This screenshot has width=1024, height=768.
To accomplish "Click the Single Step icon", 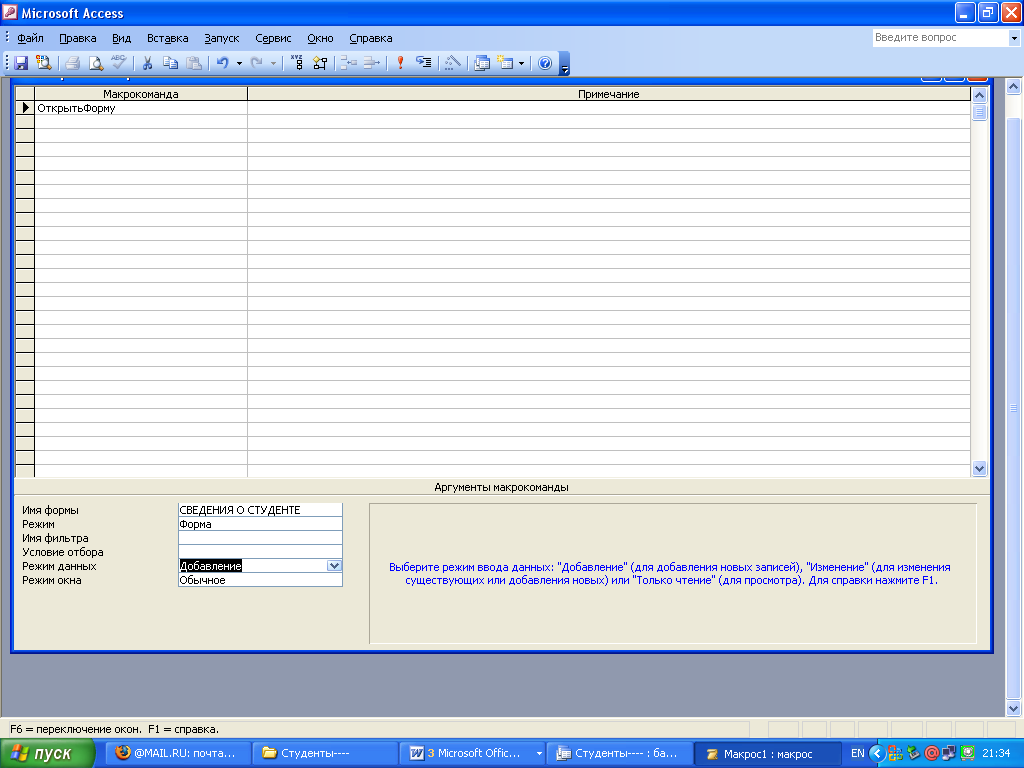I will [424, 63].
